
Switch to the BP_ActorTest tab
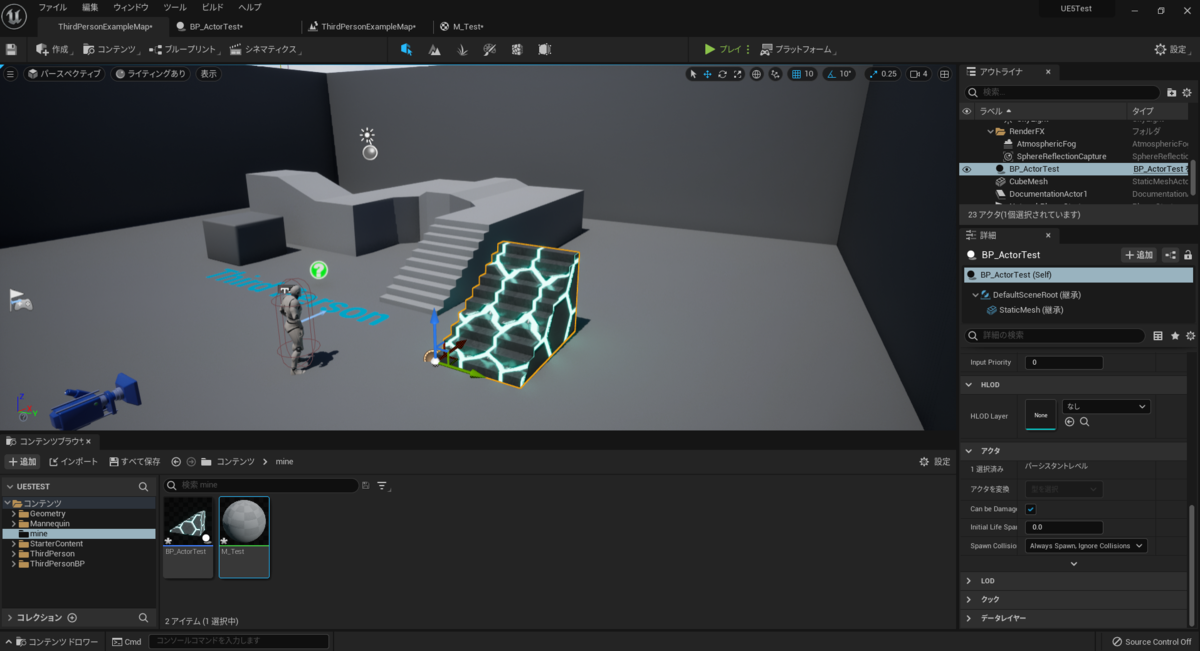[216, 26]
